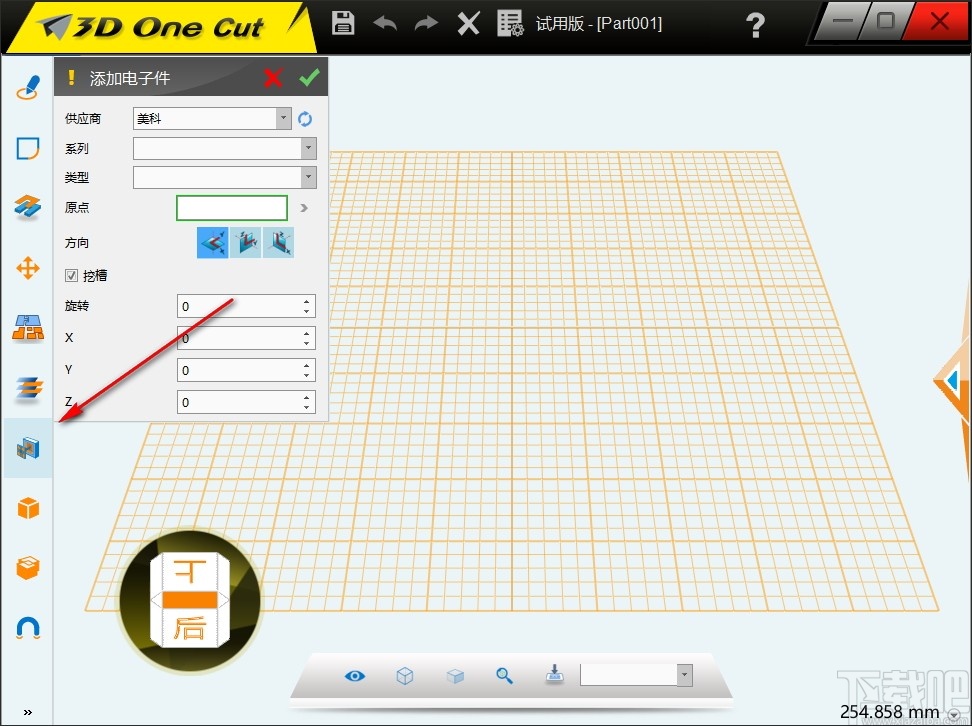972x726 pixels.
Task: Switch to shaded cube display mode
Action: coord(455,676)
